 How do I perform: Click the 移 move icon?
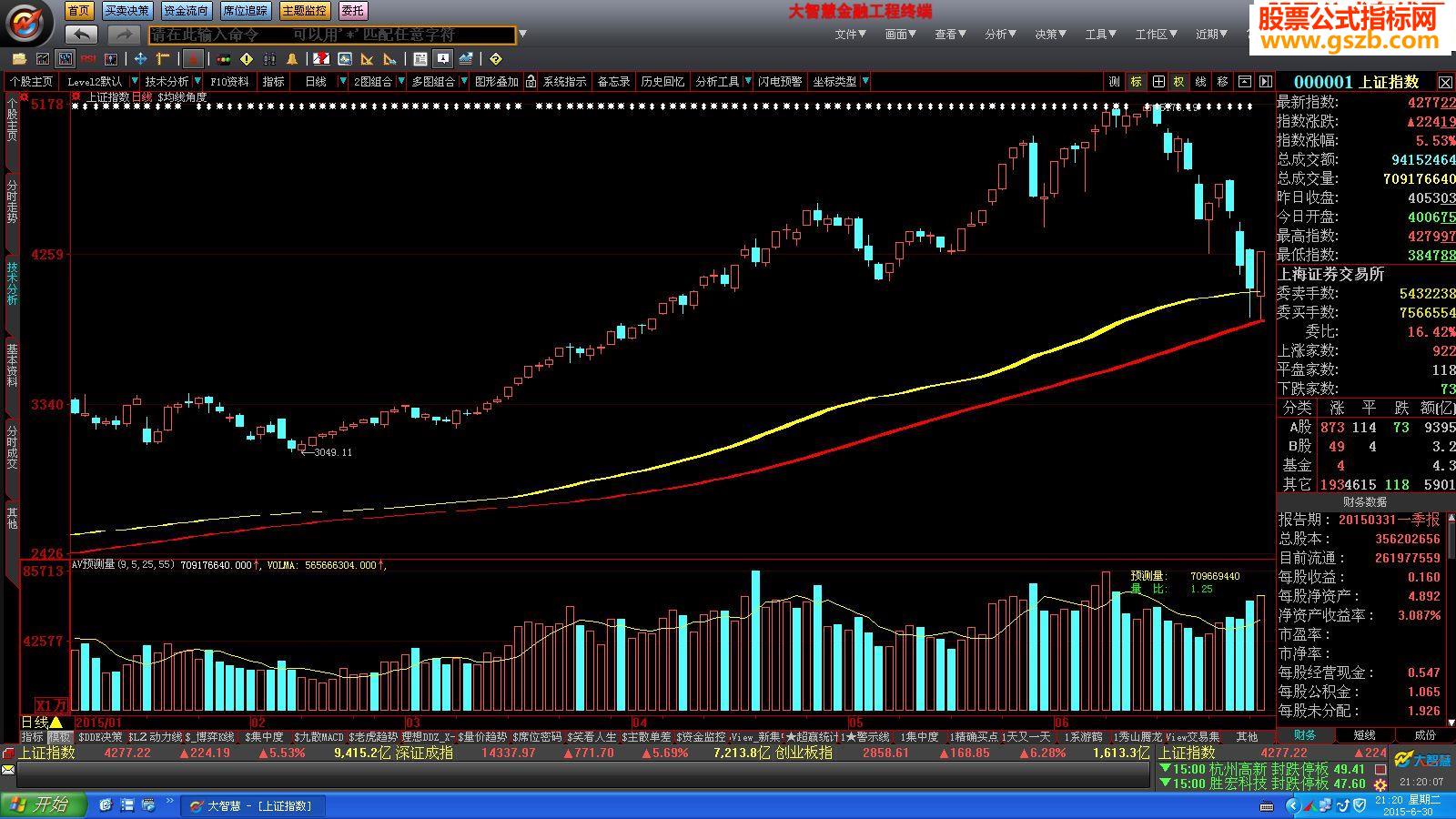[x=1223, y=82]
